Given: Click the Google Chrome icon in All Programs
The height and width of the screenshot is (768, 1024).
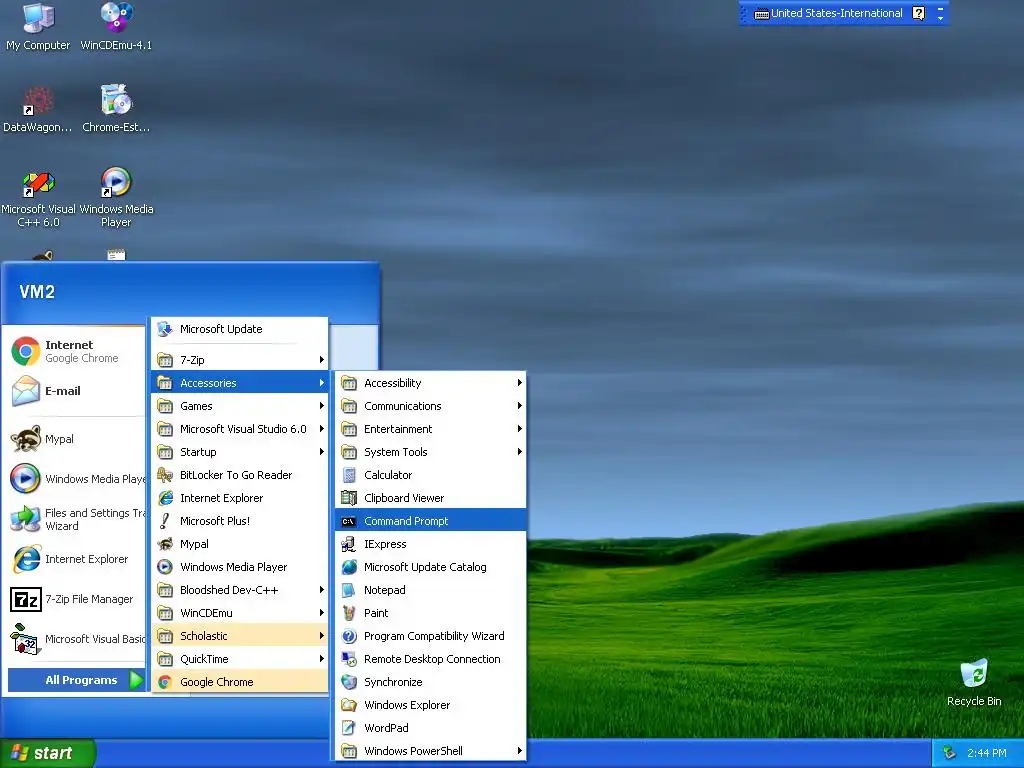Looking at the screenshot, I should (165, 682).
